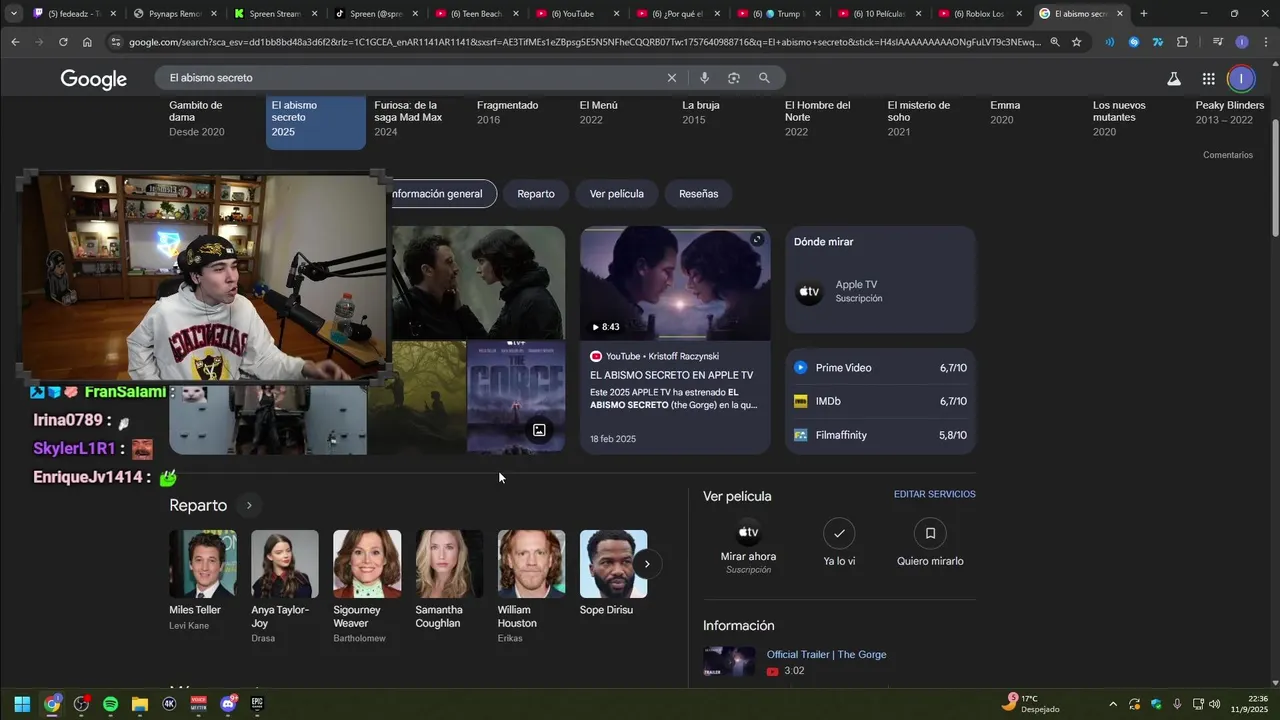Expand the YouTube video card
Image resolution: width=1280 pixels, height=720 pixels.
click(757, 239)
